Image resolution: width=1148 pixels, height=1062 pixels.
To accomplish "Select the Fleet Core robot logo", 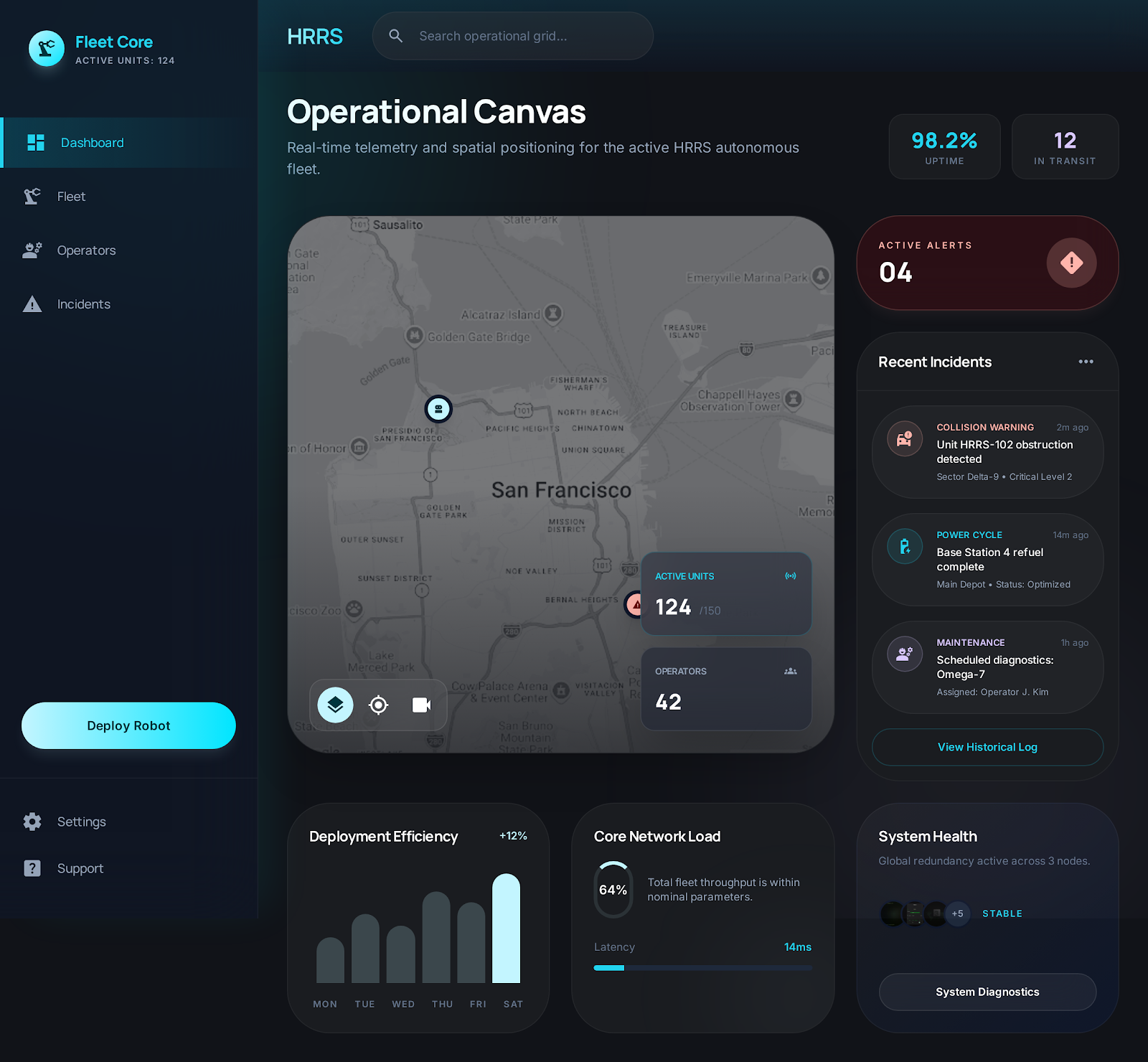I will (46, 49).
